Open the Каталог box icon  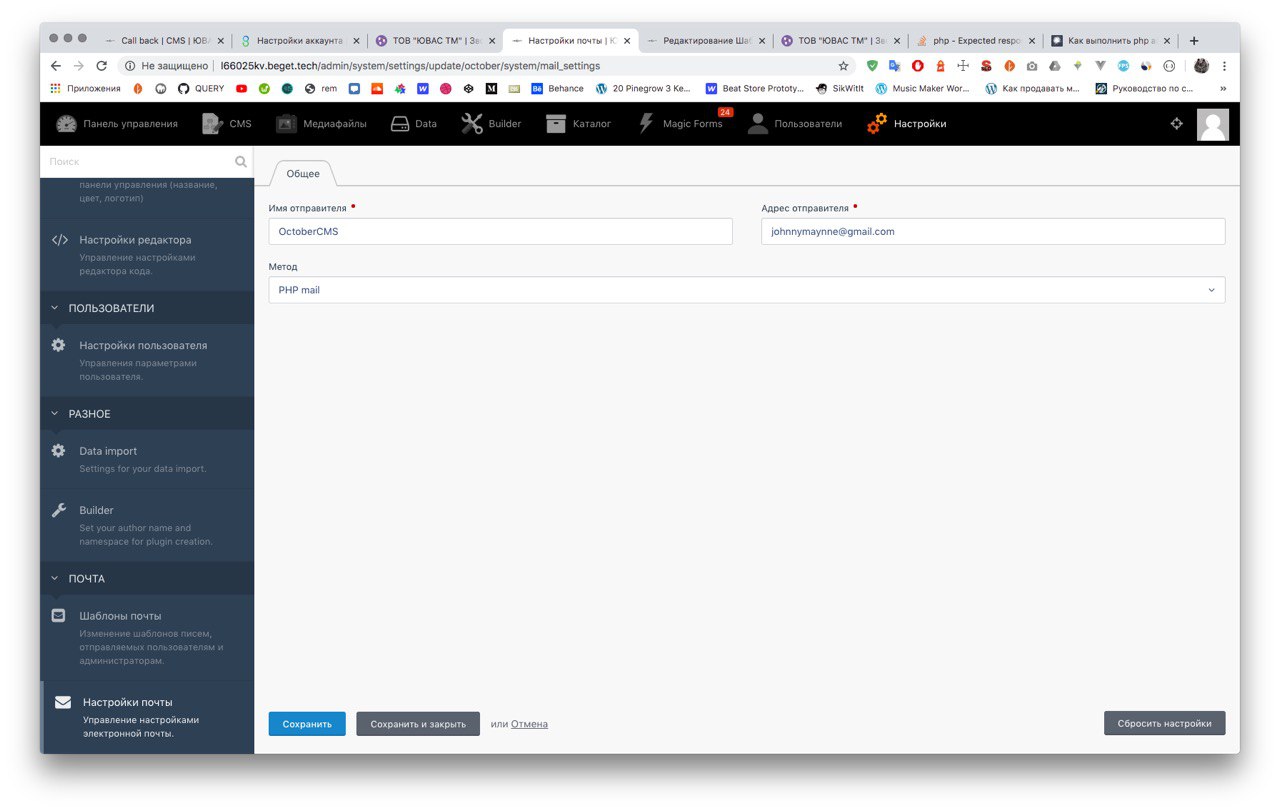point(556,124)
